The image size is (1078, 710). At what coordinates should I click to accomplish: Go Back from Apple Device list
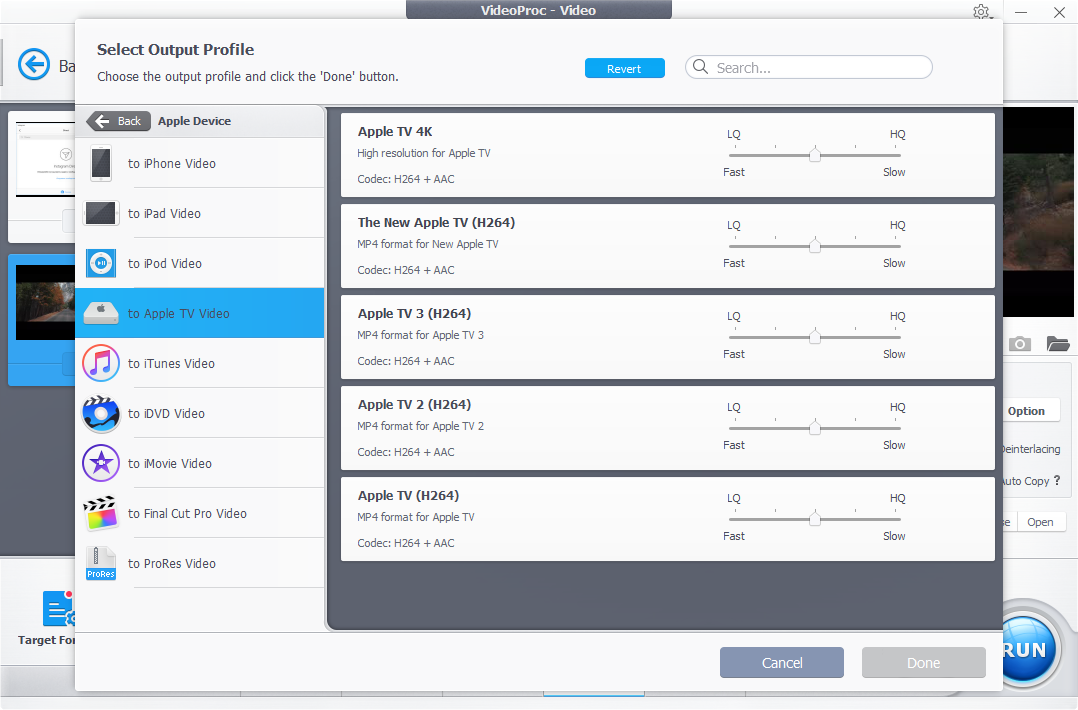point(118,121)
